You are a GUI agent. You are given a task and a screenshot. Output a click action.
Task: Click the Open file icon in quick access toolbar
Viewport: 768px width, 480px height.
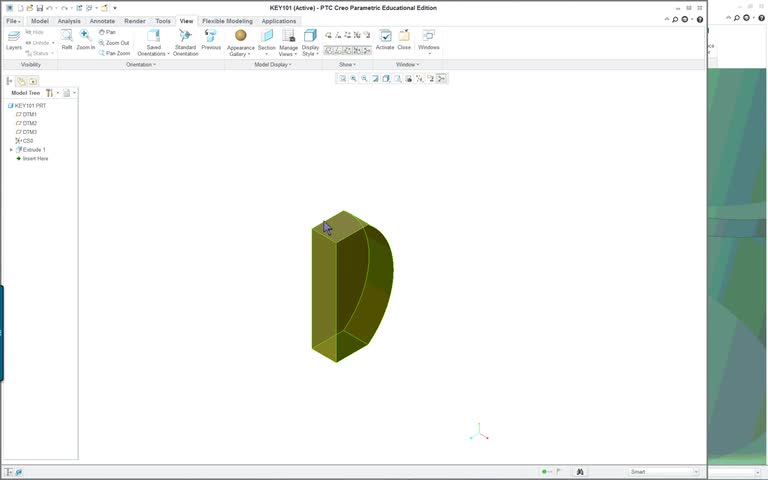(30, 8)
